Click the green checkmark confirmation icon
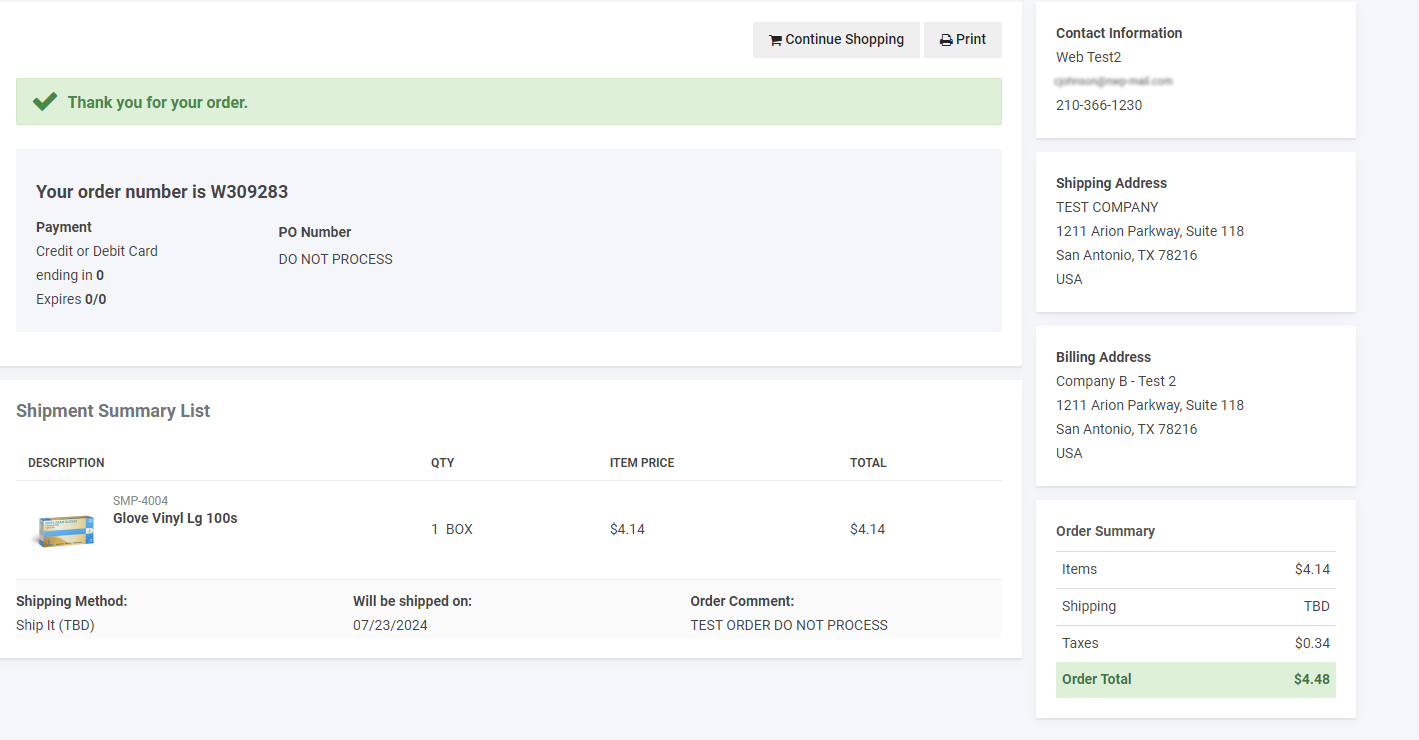Image resolution: width=1419 pixels, height=740 pixels. coord(45,100)
